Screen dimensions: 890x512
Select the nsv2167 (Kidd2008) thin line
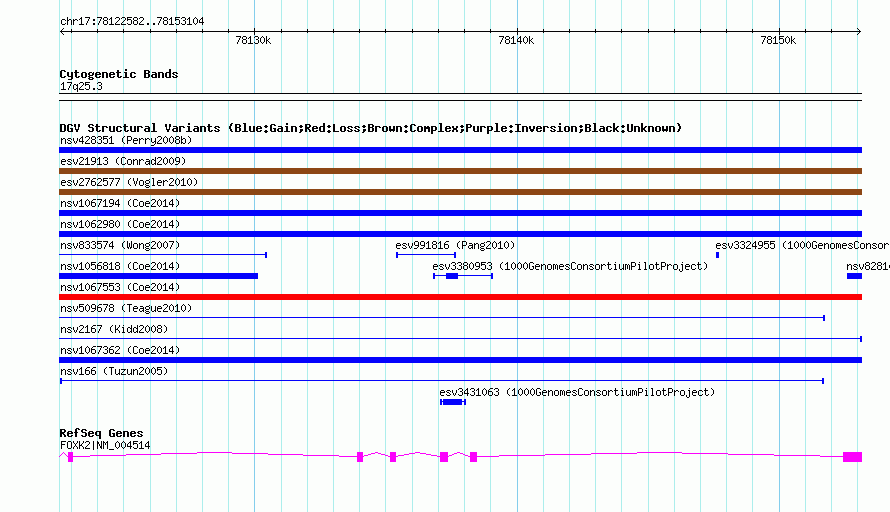460,339
